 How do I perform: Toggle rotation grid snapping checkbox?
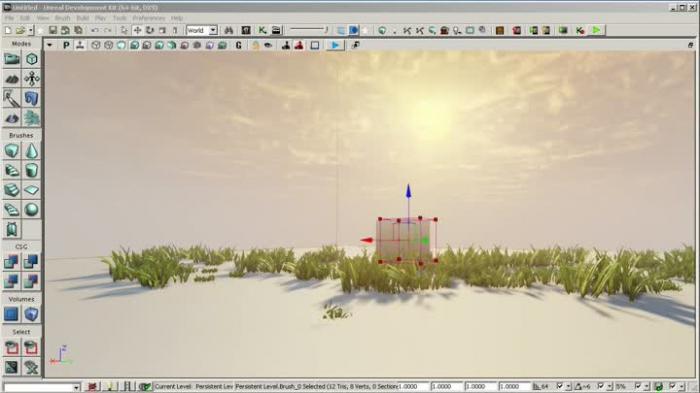(600, 386)
